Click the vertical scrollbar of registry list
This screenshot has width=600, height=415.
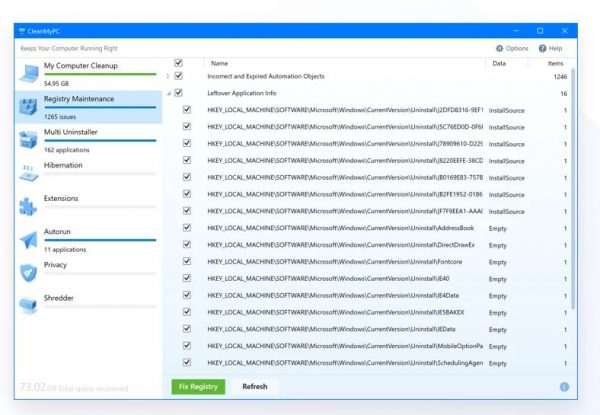pos(573,189)
